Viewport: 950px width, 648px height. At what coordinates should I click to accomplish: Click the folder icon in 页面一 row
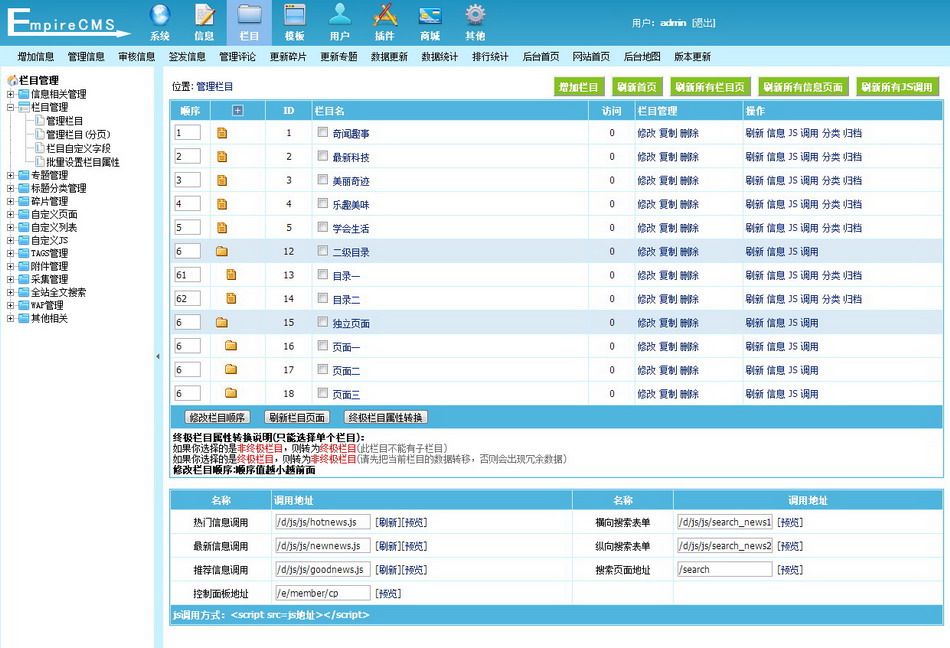[231, 345]
